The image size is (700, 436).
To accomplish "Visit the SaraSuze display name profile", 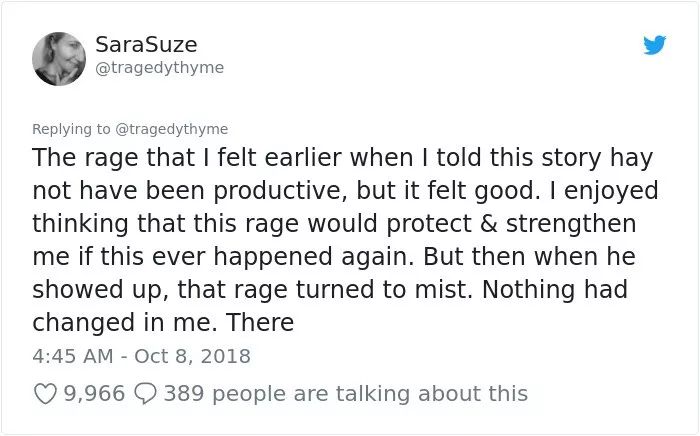I will [x=146, y=45].
